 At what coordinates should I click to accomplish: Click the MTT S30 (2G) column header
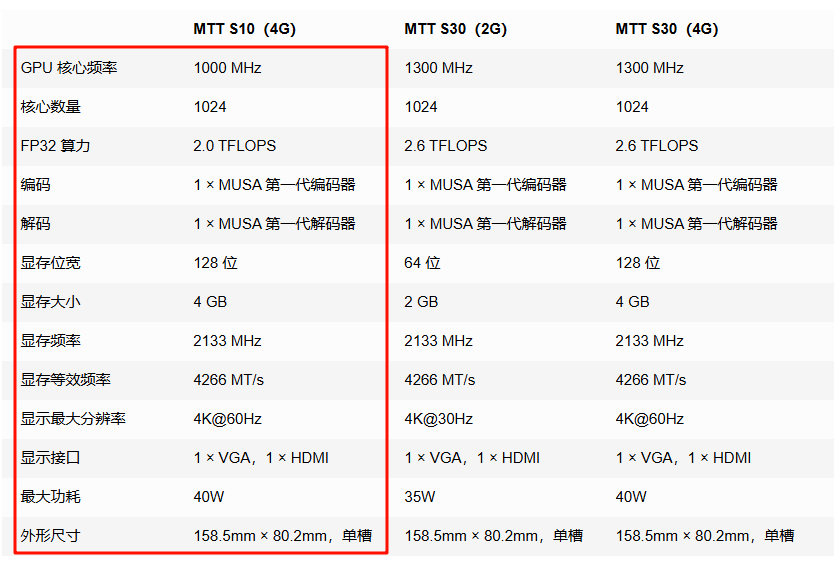[455, 29]
